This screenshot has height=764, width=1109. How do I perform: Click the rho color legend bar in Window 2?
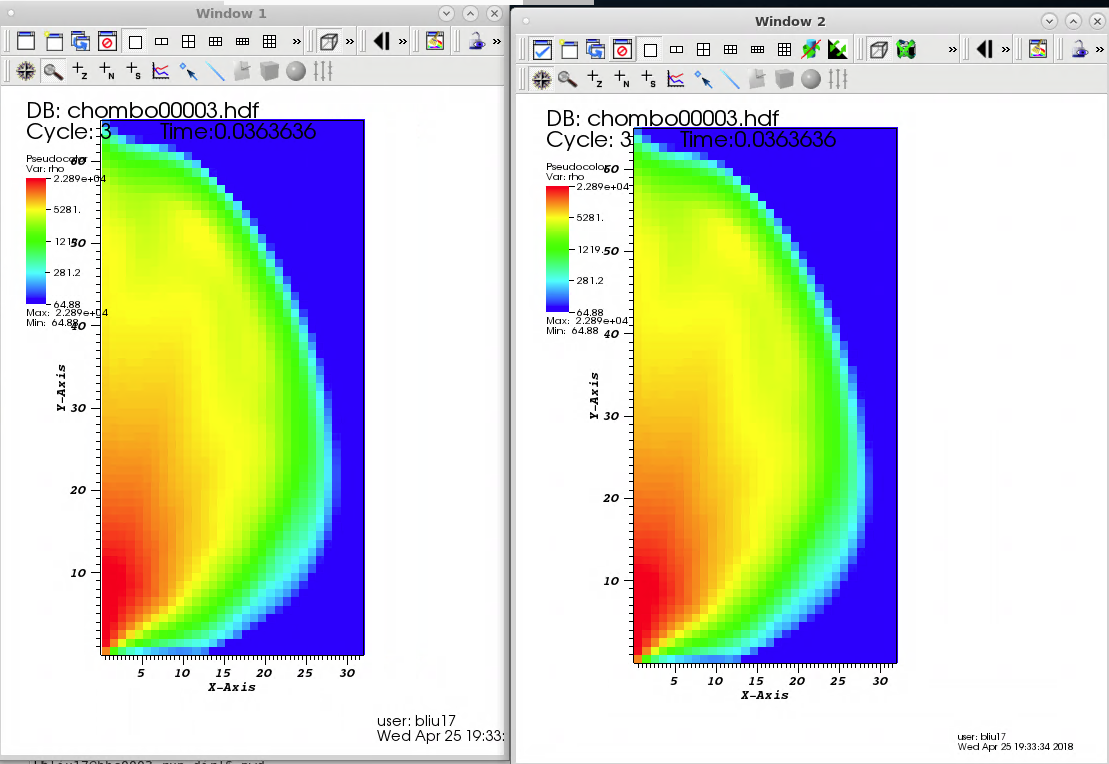point(557,249)
